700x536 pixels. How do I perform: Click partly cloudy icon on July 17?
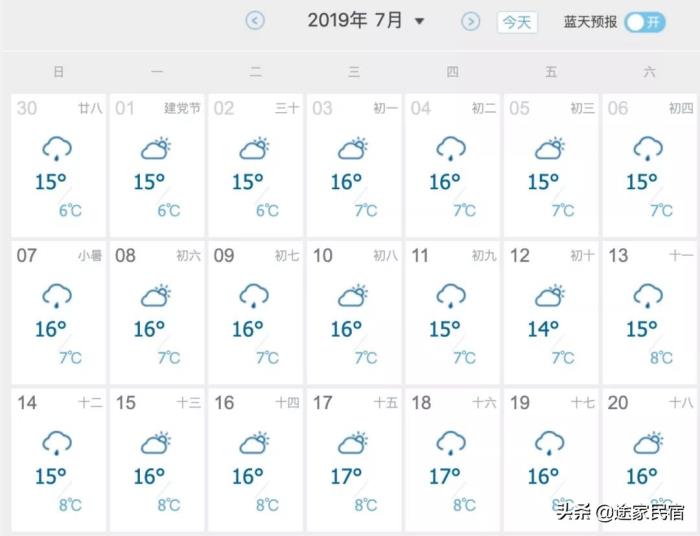352,443
